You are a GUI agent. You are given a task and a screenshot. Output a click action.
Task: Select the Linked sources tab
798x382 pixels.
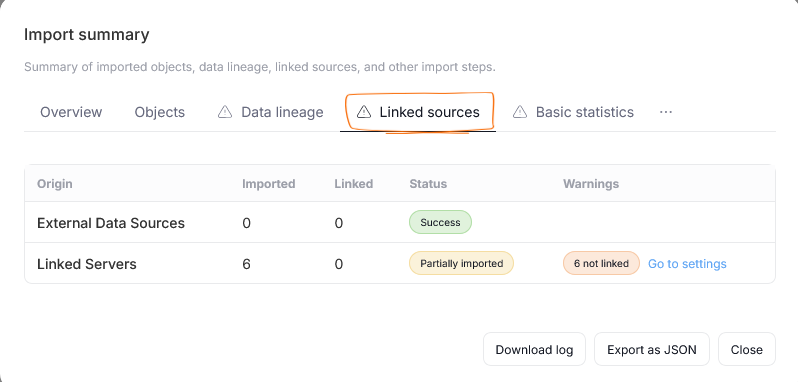point(418,112)
